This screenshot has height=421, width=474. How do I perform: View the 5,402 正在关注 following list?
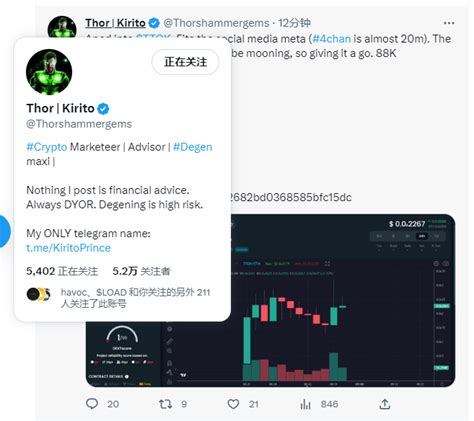coord(62,271)
